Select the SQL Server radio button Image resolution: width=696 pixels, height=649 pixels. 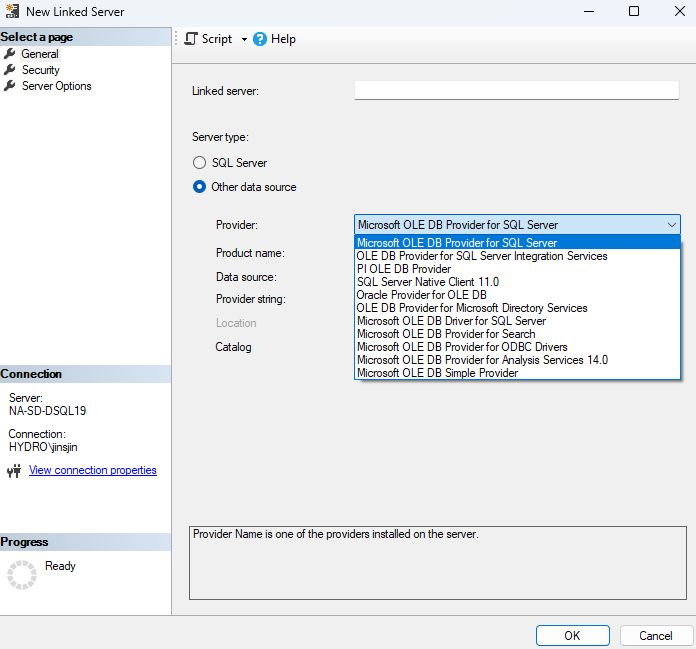click(199, 162)
